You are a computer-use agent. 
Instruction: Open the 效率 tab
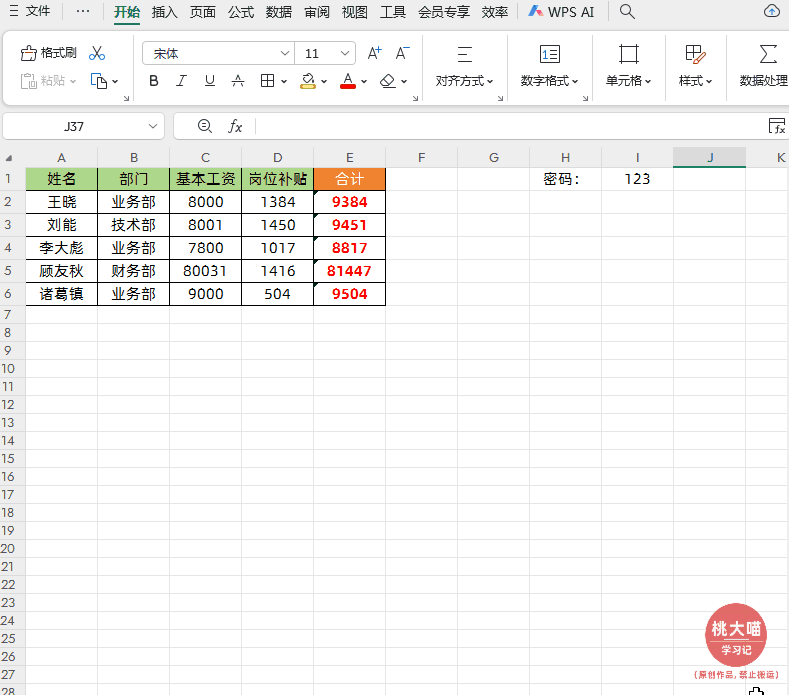pyautogui.click(x=495, y=12)
